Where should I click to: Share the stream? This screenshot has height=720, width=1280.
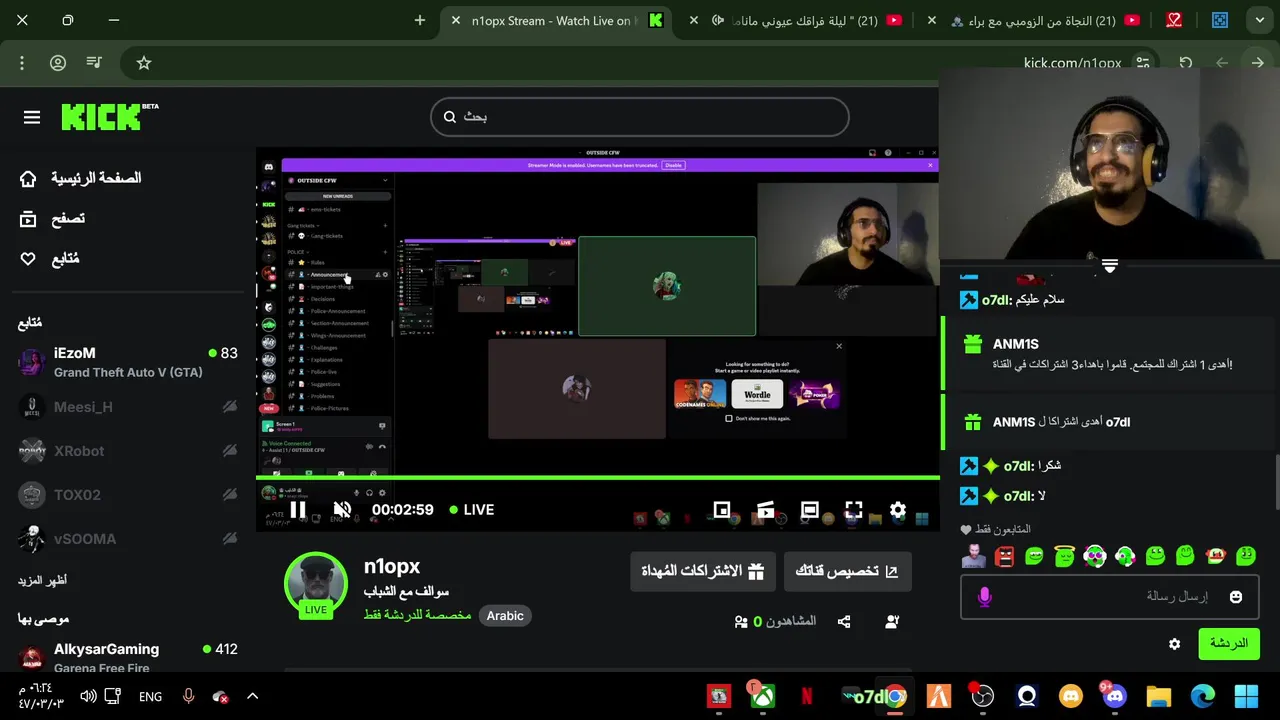(x=844, y=622)
